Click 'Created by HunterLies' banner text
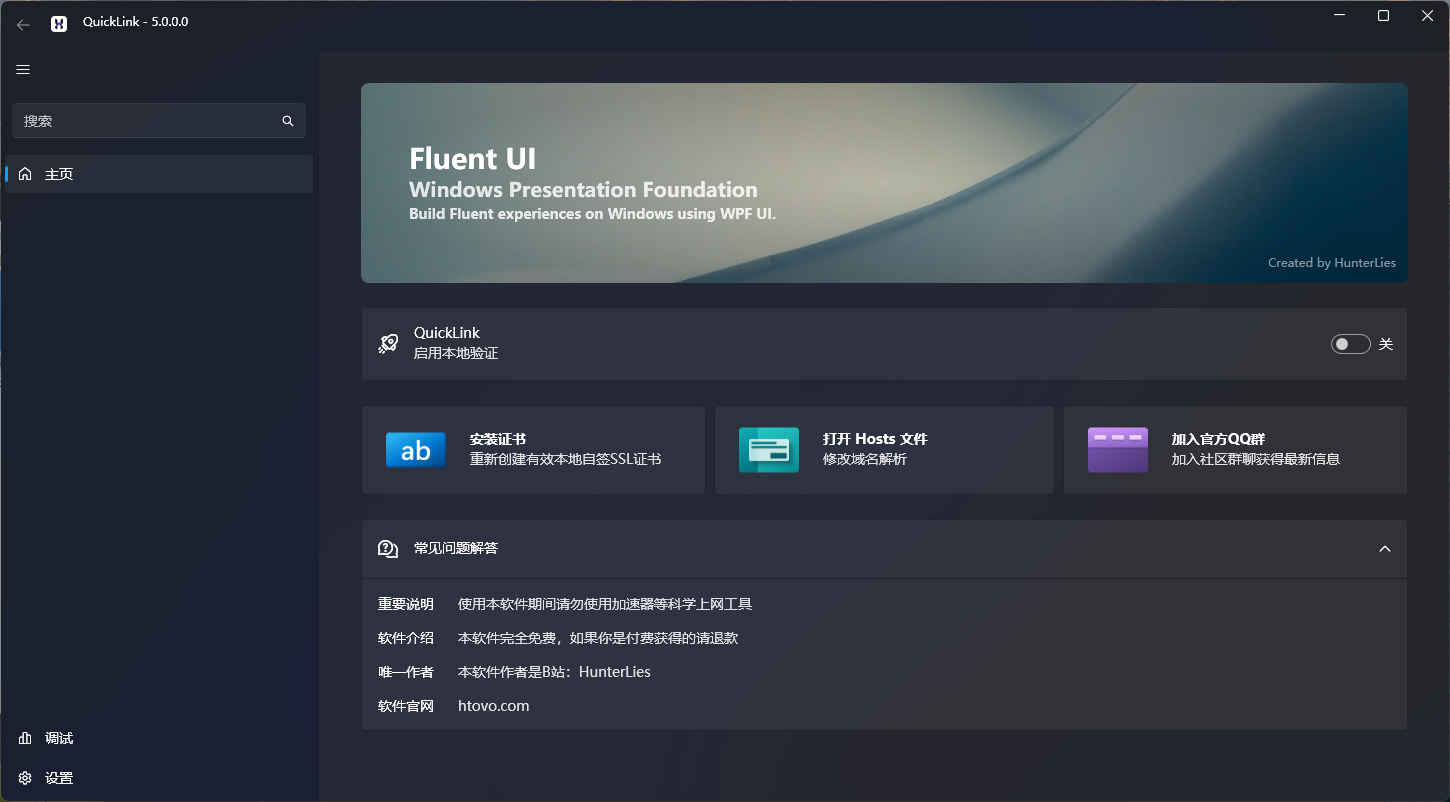This screenshot has width=1450, height=802. (1332, 263)
